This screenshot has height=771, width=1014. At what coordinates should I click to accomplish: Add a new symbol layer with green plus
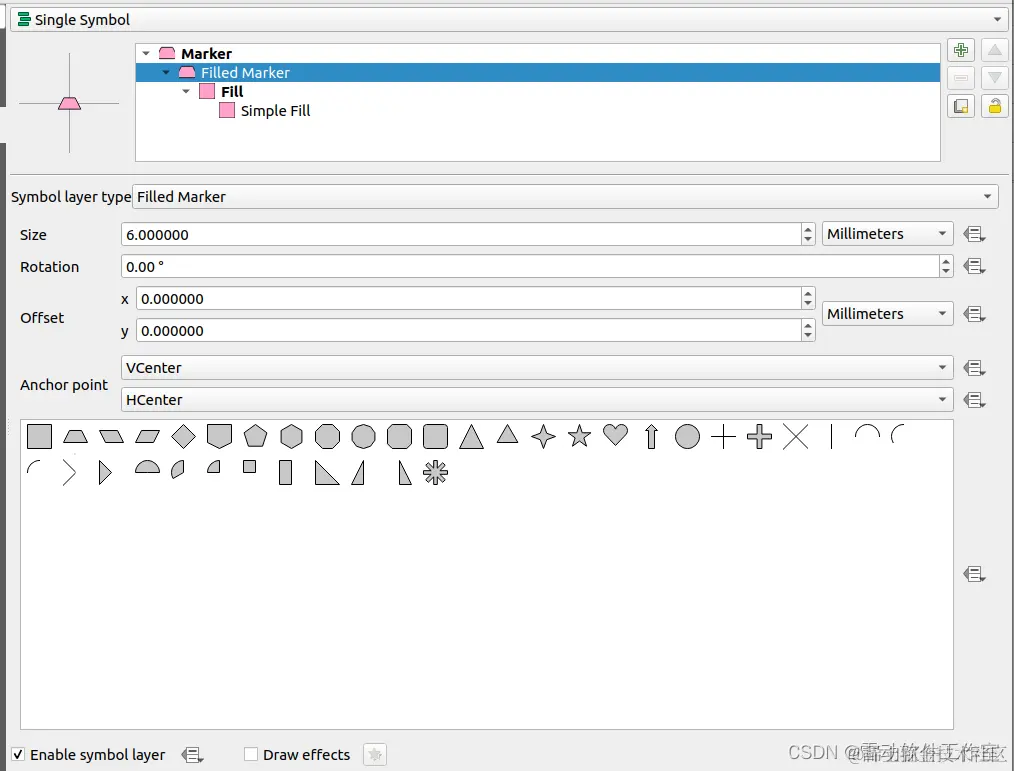click(961, 50)
